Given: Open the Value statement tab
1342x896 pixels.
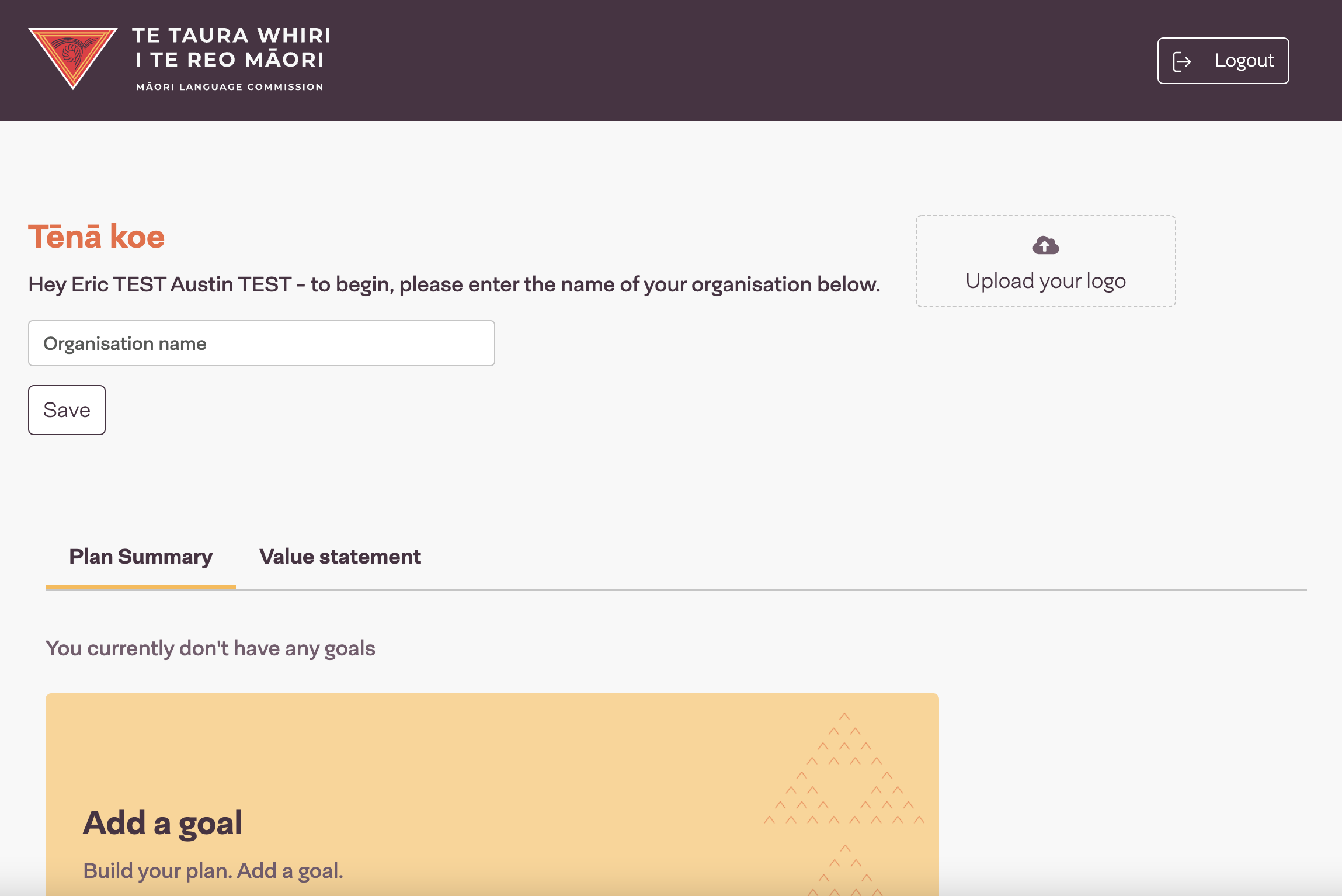Looking at the screenshot, I should tap(340, 557).
